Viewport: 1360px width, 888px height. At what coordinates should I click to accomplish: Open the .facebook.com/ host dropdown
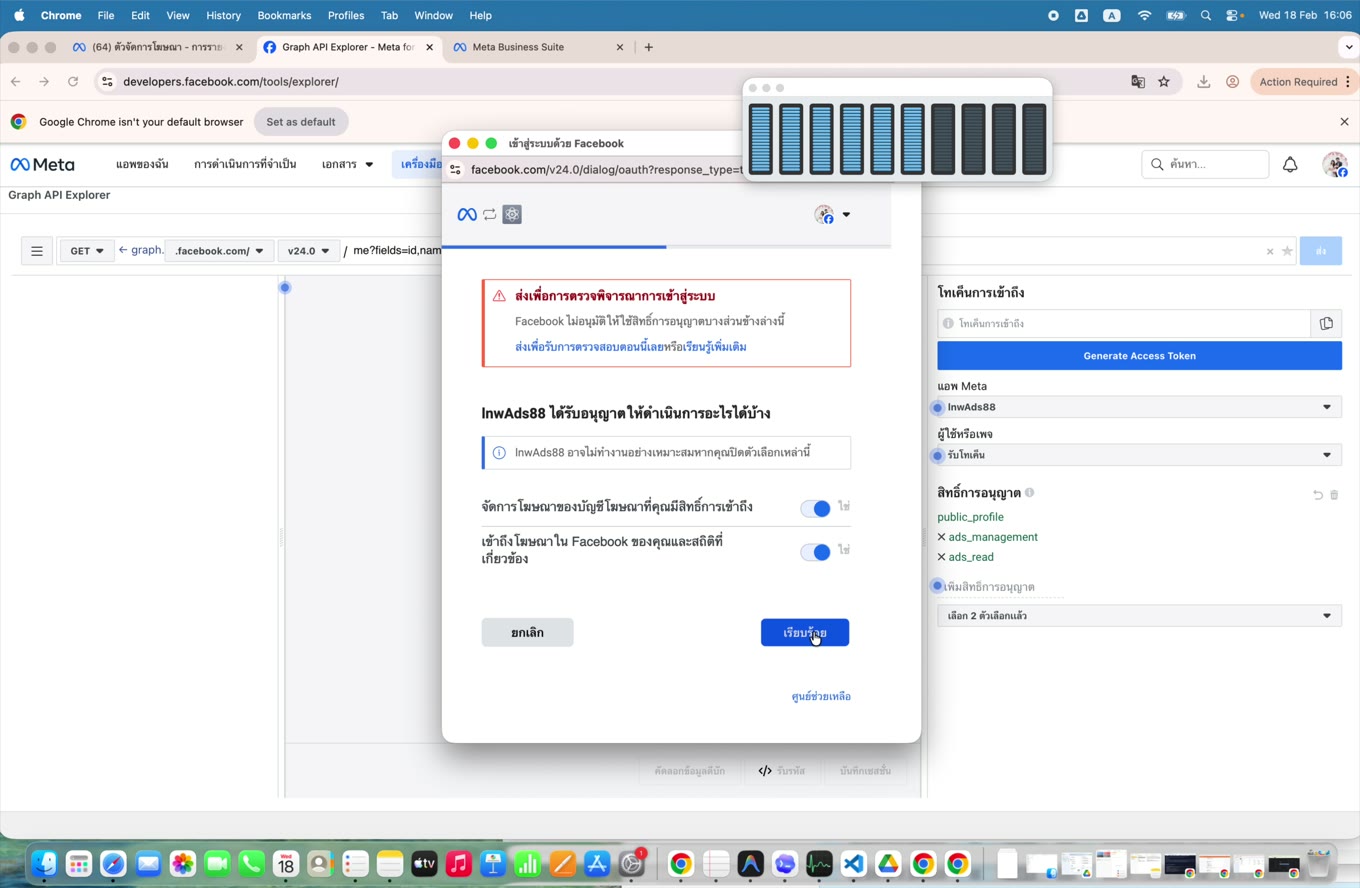click(x=218, y=251)
